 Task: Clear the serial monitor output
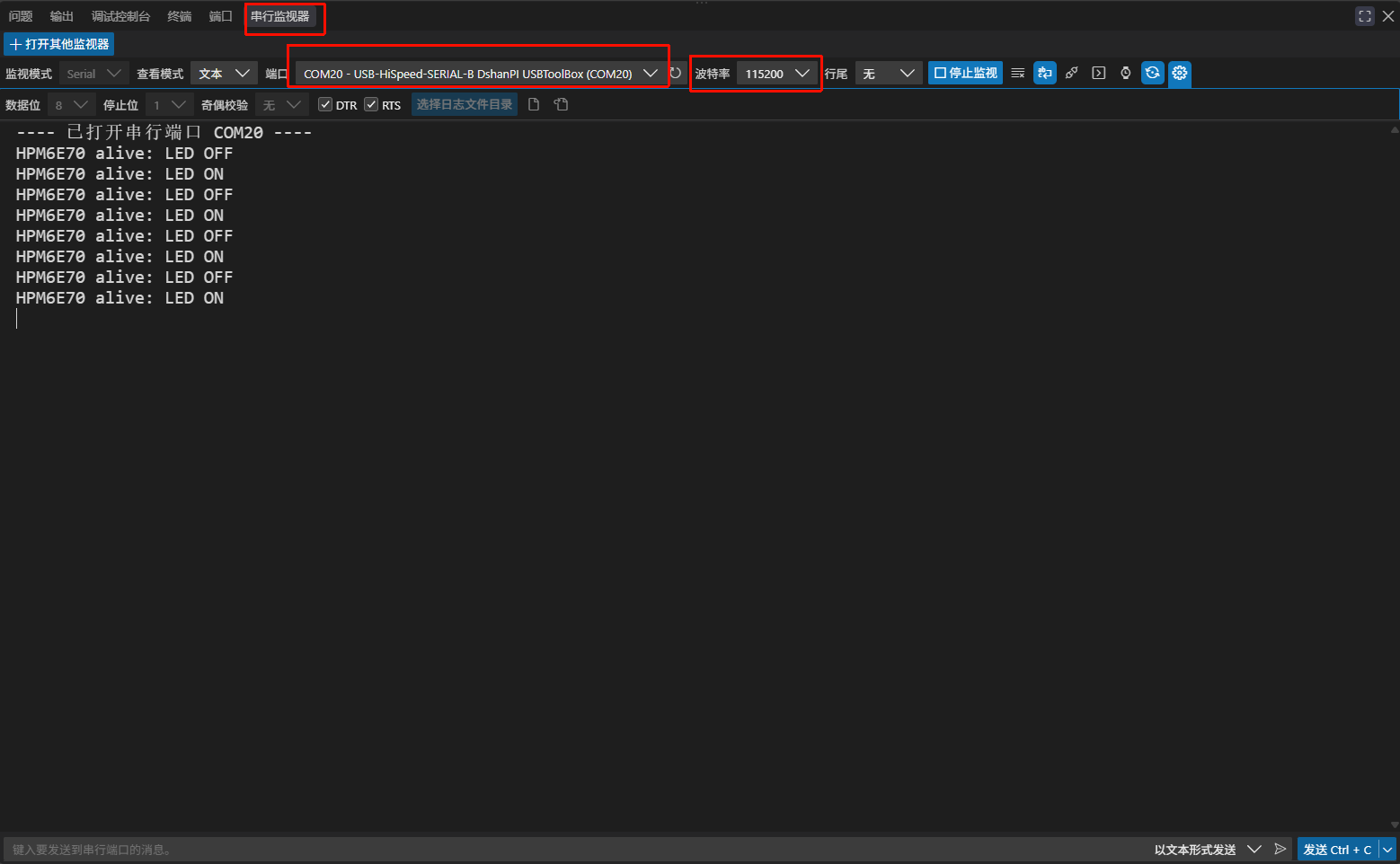pyautogui.click(x=1017, y=74)
